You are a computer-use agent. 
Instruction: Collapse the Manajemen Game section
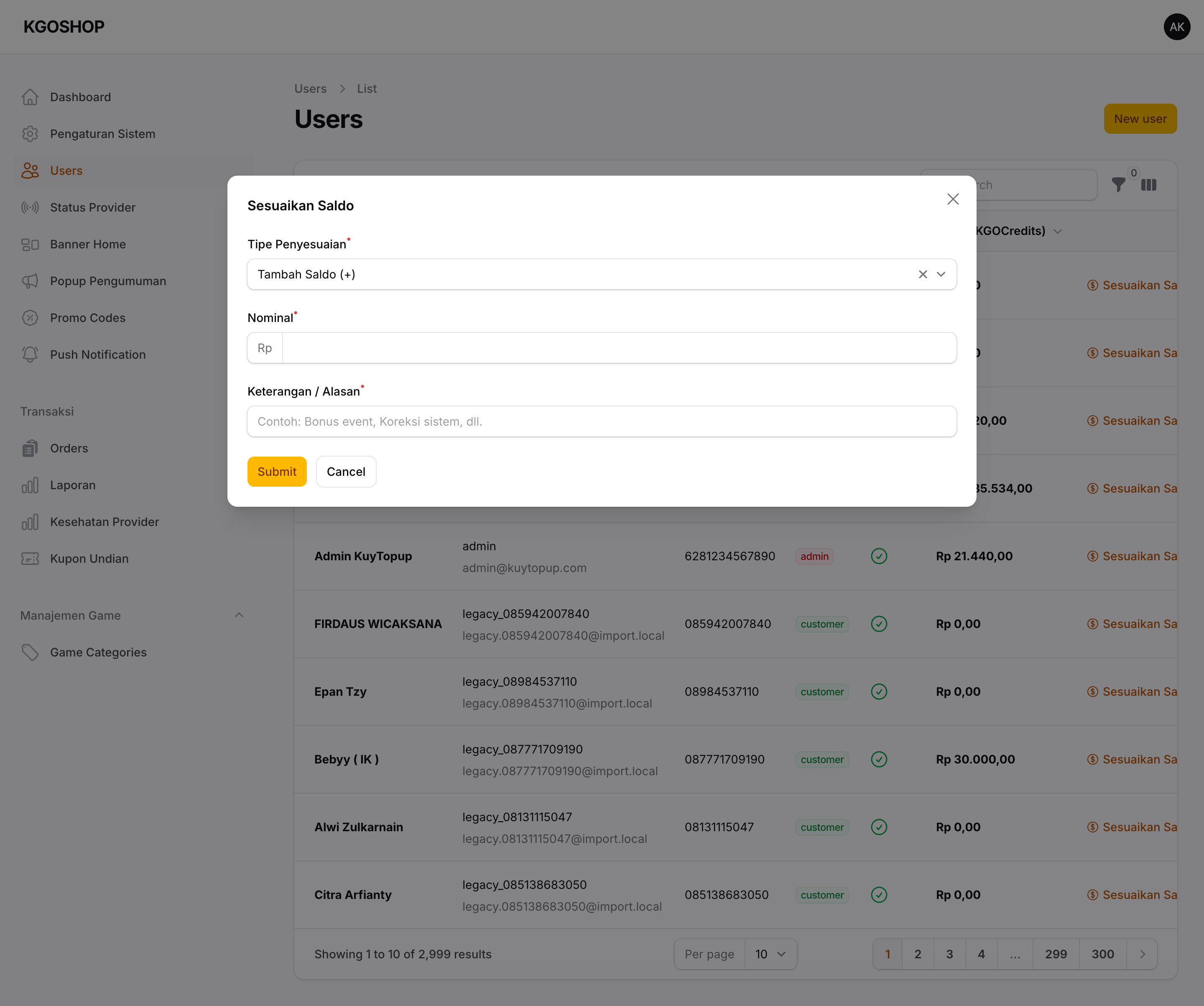[239, 615]
